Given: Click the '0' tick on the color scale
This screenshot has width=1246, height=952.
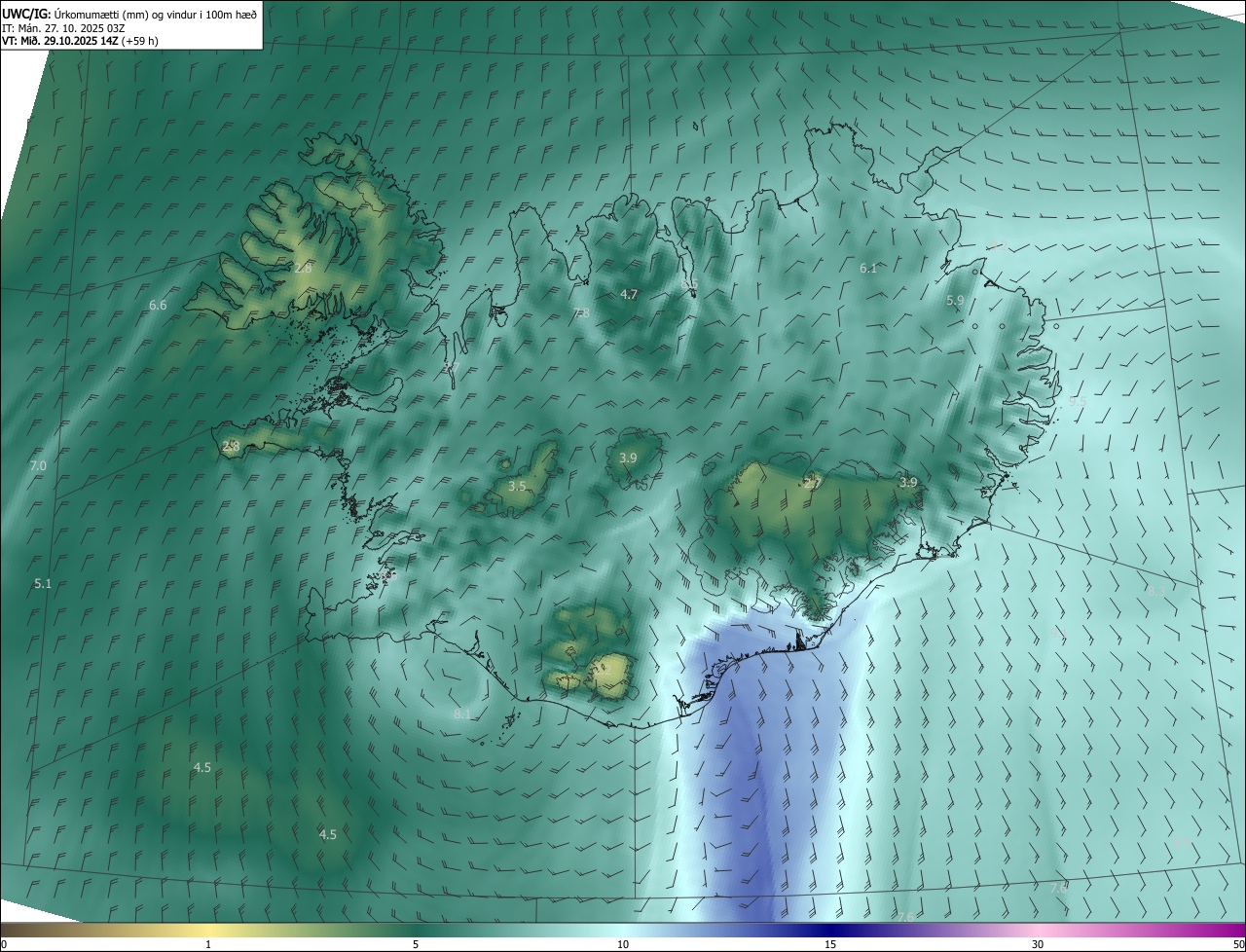Looking at the screenshot, I should [4, 944].
